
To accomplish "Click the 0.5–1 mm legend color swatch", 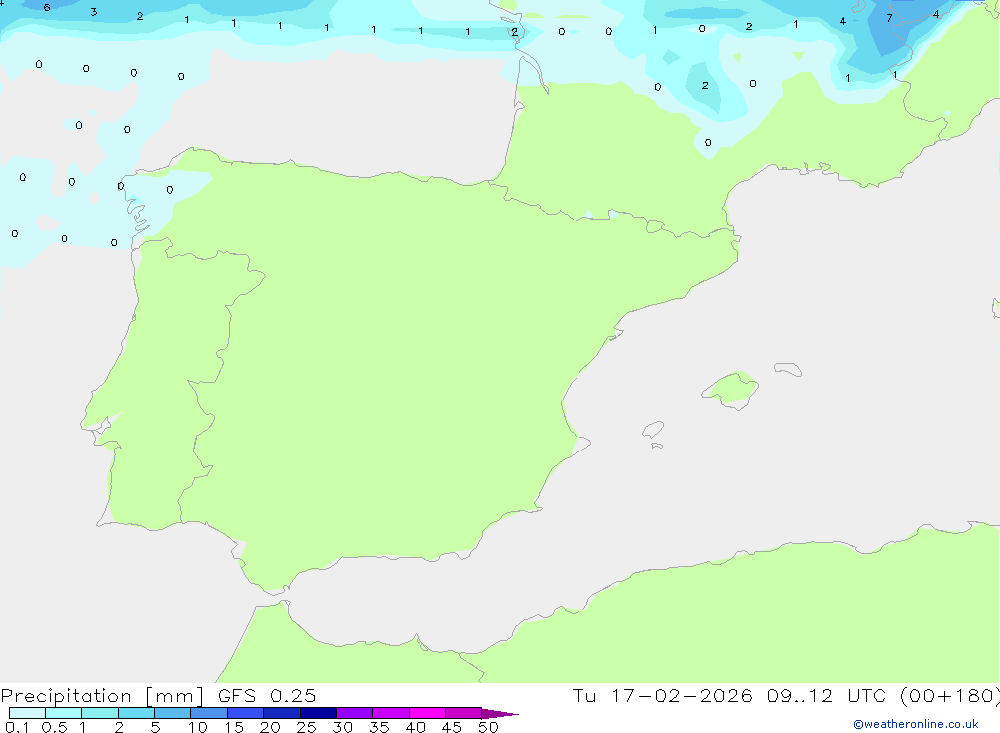I will pyautogui.click(x=63, y=713).
